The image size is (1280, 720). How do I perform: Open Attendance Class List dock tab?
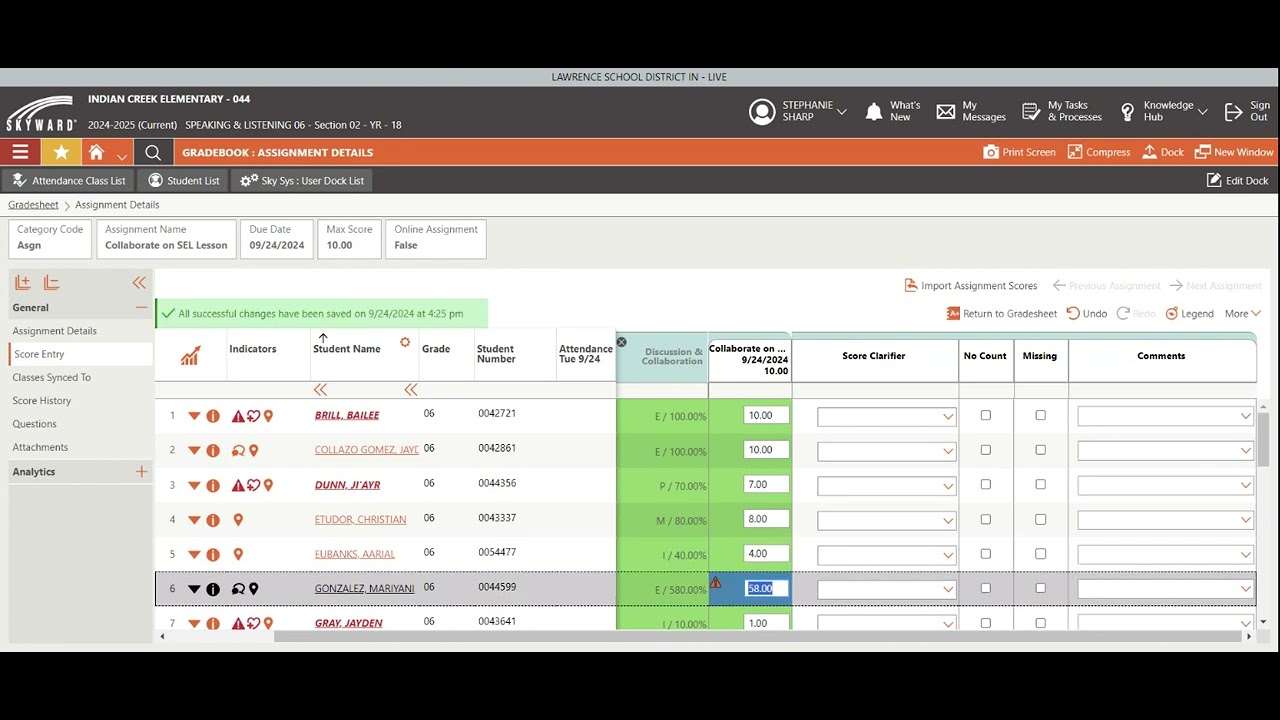pos(68,180)
